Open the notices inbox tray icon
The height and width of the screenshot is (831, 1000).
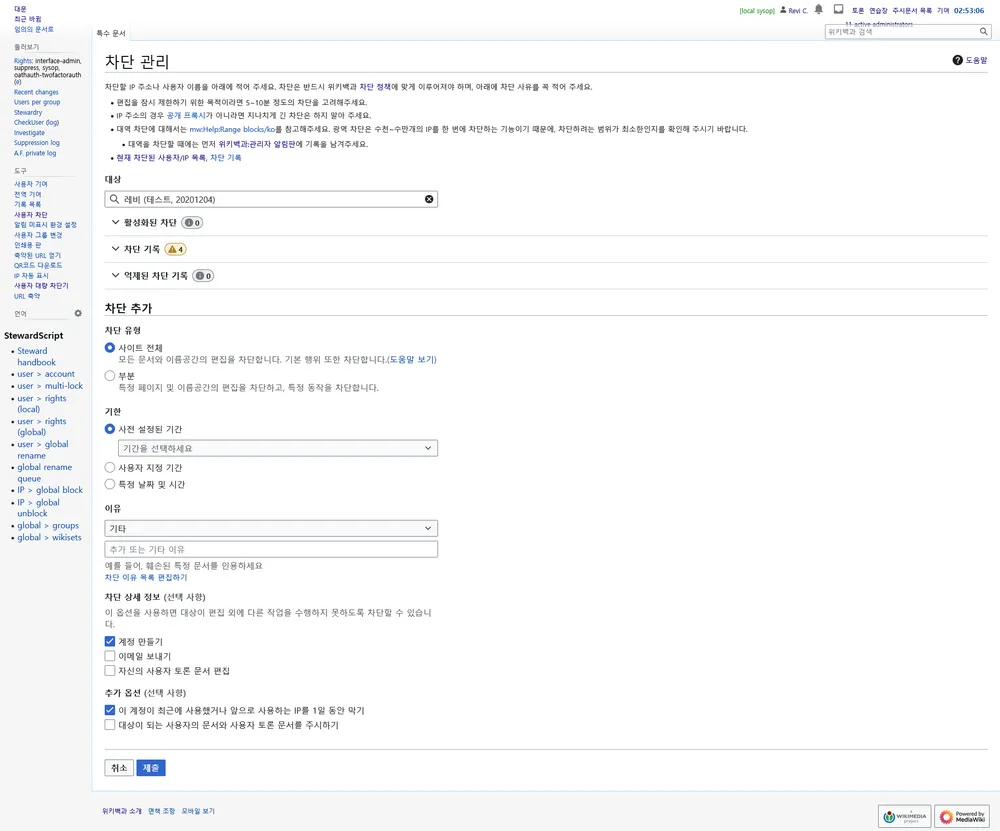pos(839,9)
